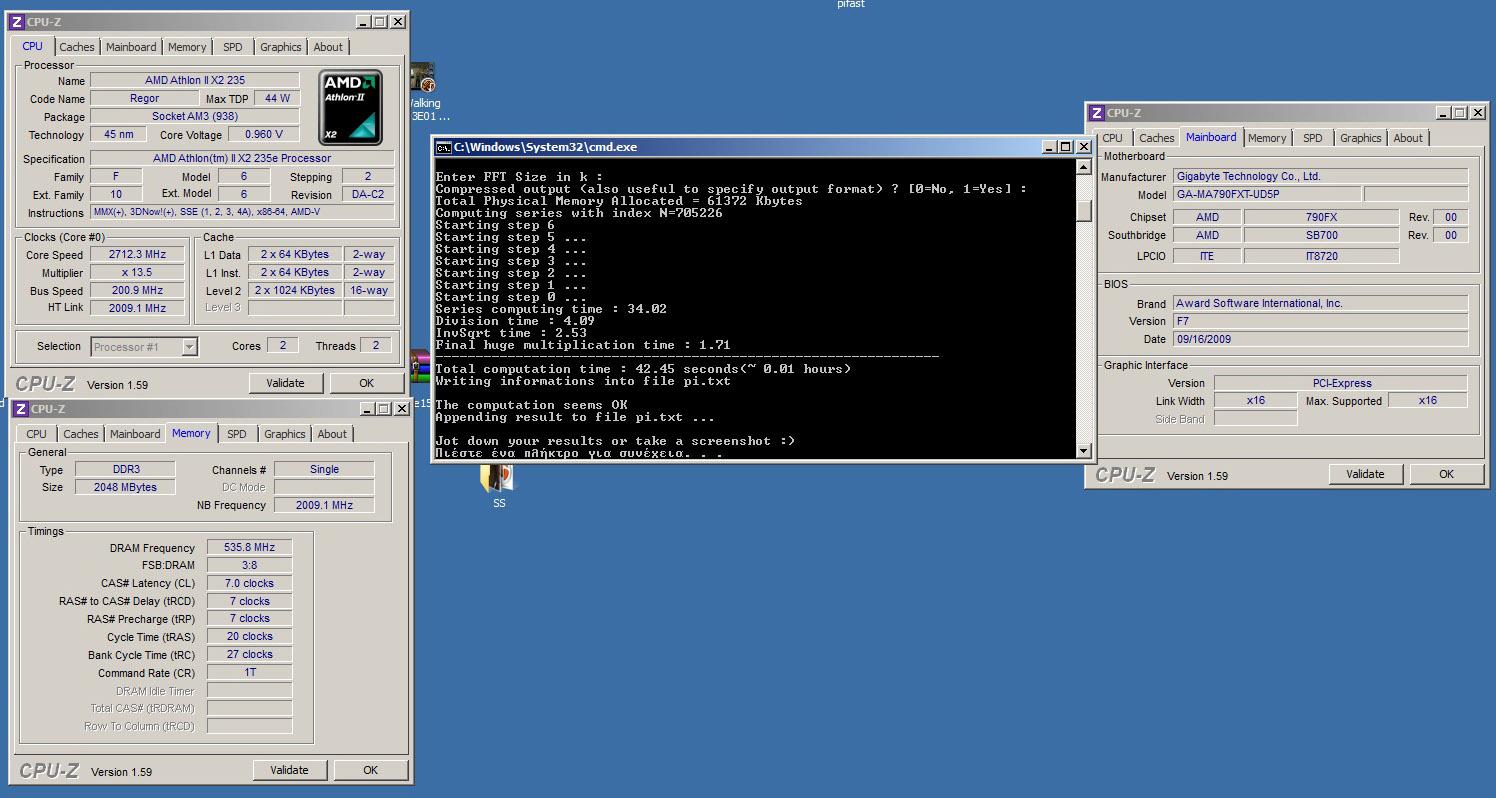
Task: Click OK in the Memory tab window
Action: coord(370,770)
